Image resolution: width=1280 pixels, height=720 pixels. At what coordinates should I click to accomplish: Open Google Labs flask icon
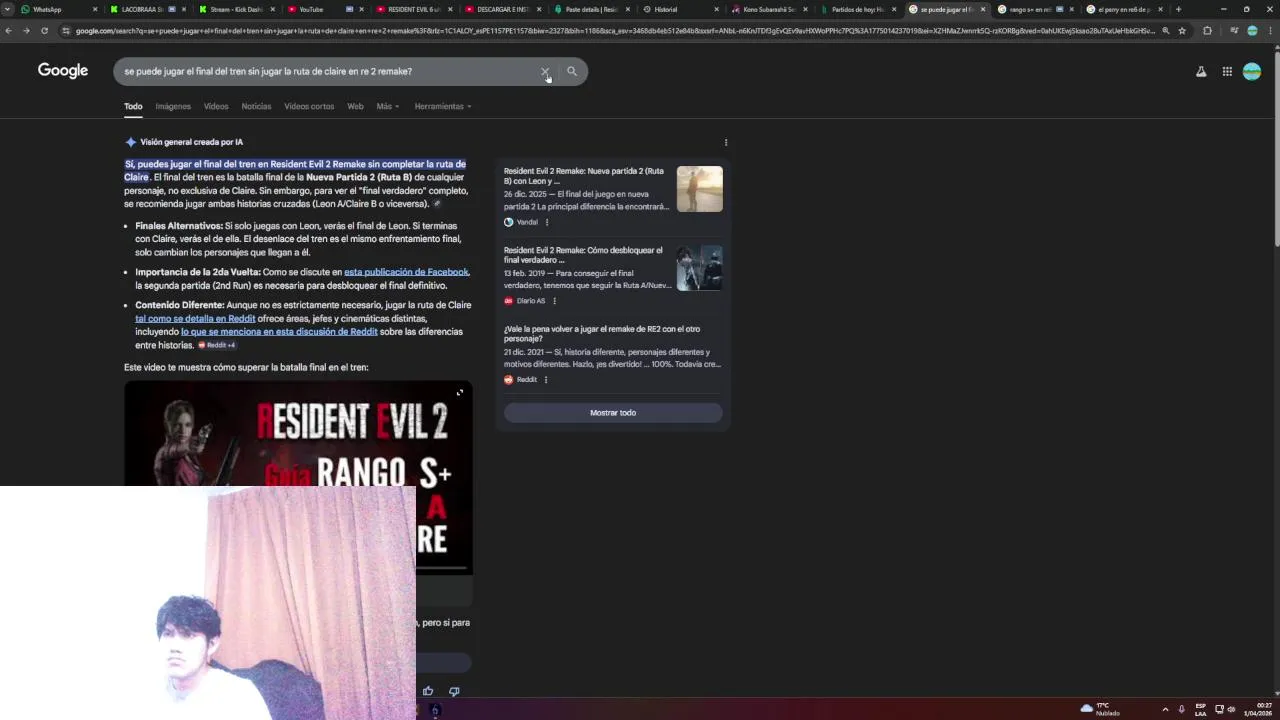1201,71
